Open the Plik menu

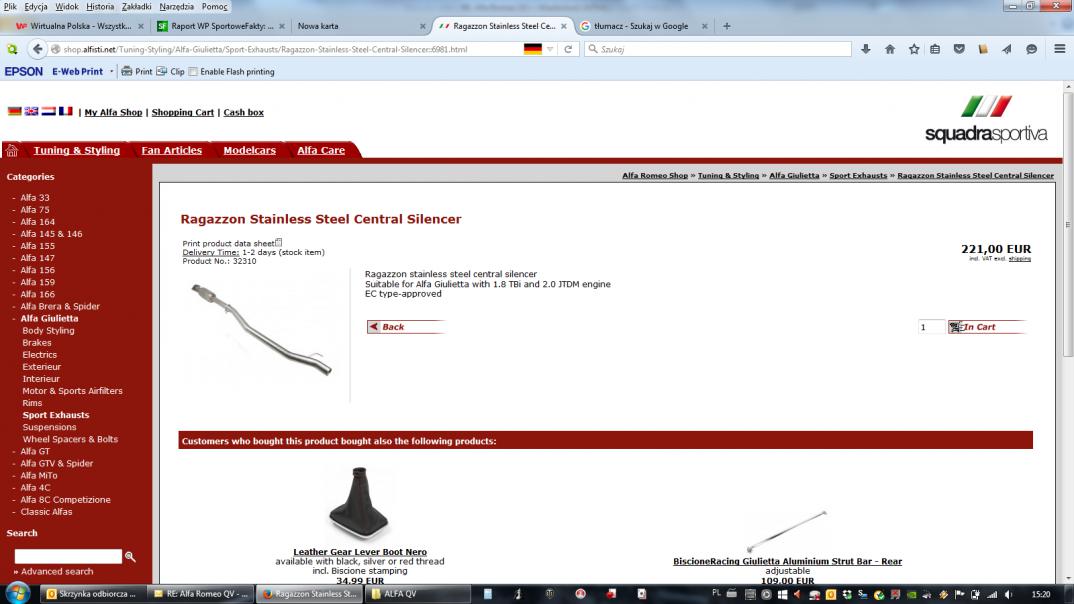(10, 6)
